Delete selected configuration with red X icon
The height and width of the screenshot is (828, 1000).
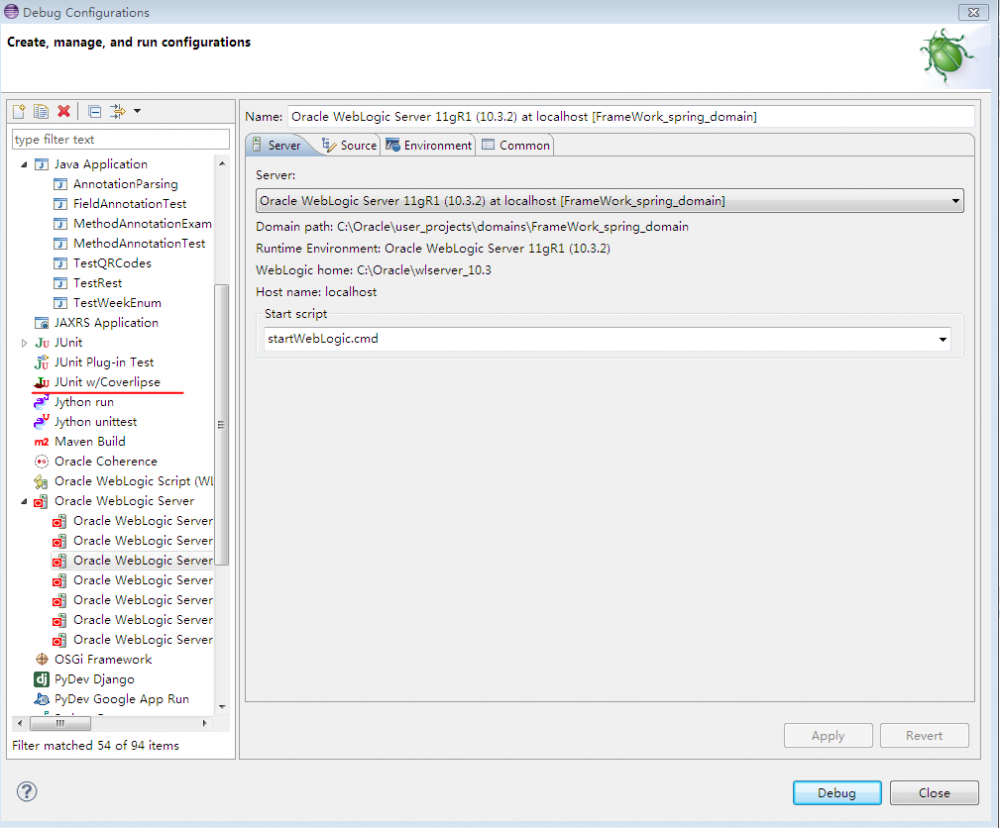[x=64, y=111]
